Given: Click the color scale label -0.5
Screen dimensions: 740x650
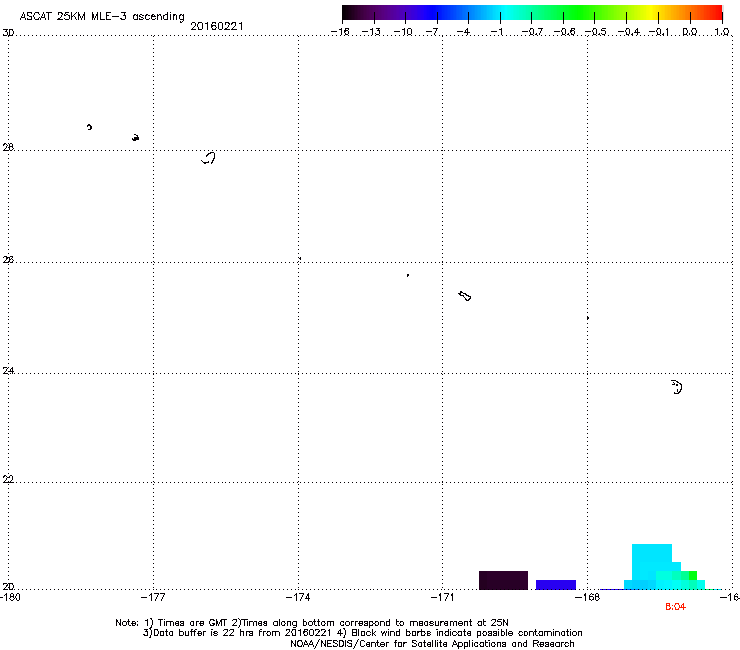Looking at the screenshot, I should point(595,32).
